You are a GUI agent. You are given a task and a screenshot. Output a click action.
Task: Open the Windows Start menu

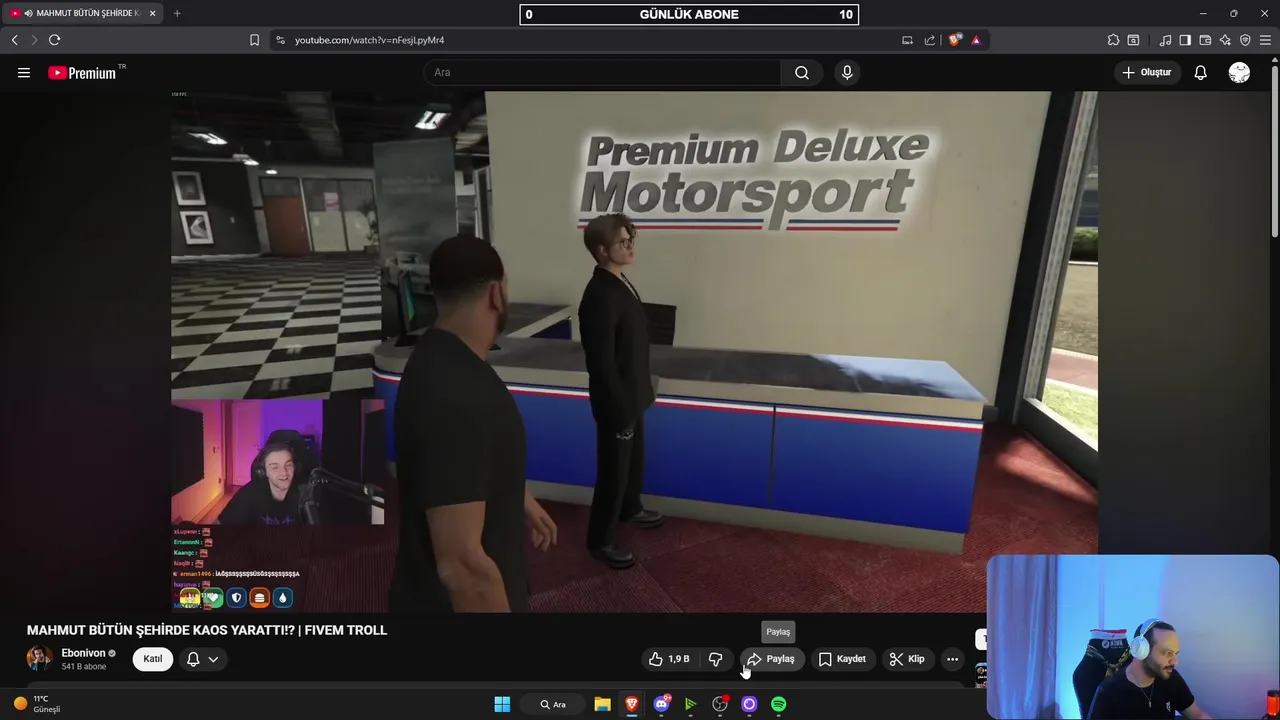point(502,704)
